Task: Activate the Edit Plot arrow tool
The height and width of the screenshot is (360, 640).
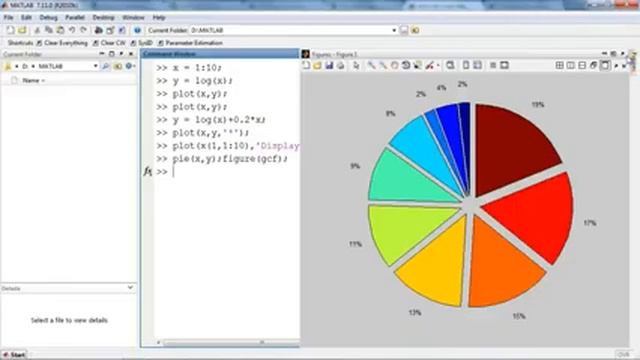Action: 356,65
